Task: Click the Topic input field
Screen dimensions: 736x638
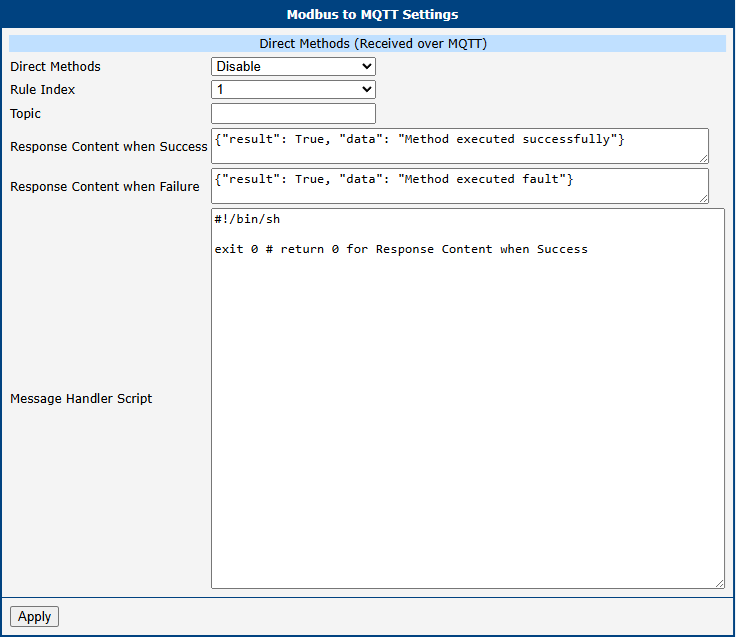Action: tap(293, 114)
